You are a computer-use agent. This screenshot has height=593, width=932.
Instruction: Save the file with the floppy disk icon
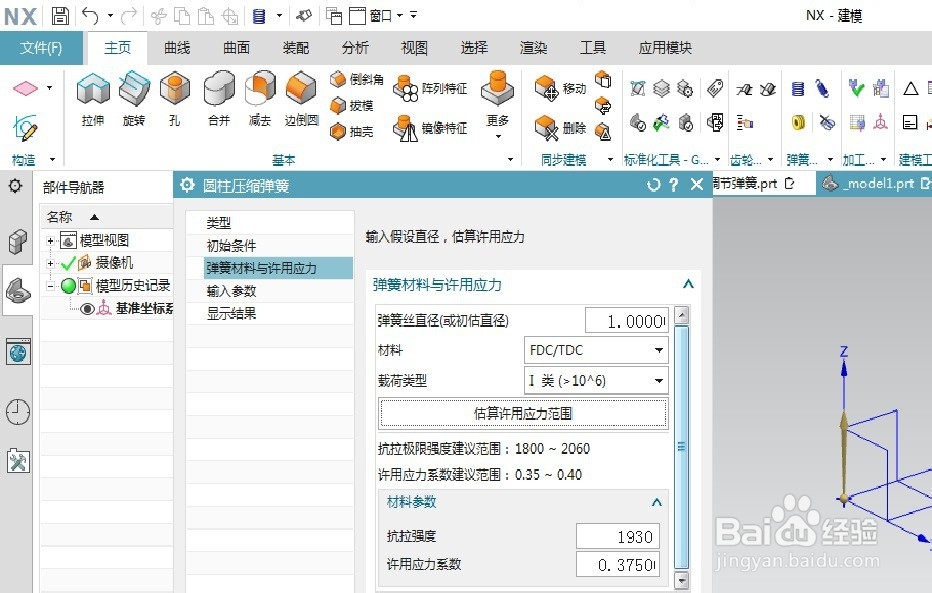pos(60,15)
